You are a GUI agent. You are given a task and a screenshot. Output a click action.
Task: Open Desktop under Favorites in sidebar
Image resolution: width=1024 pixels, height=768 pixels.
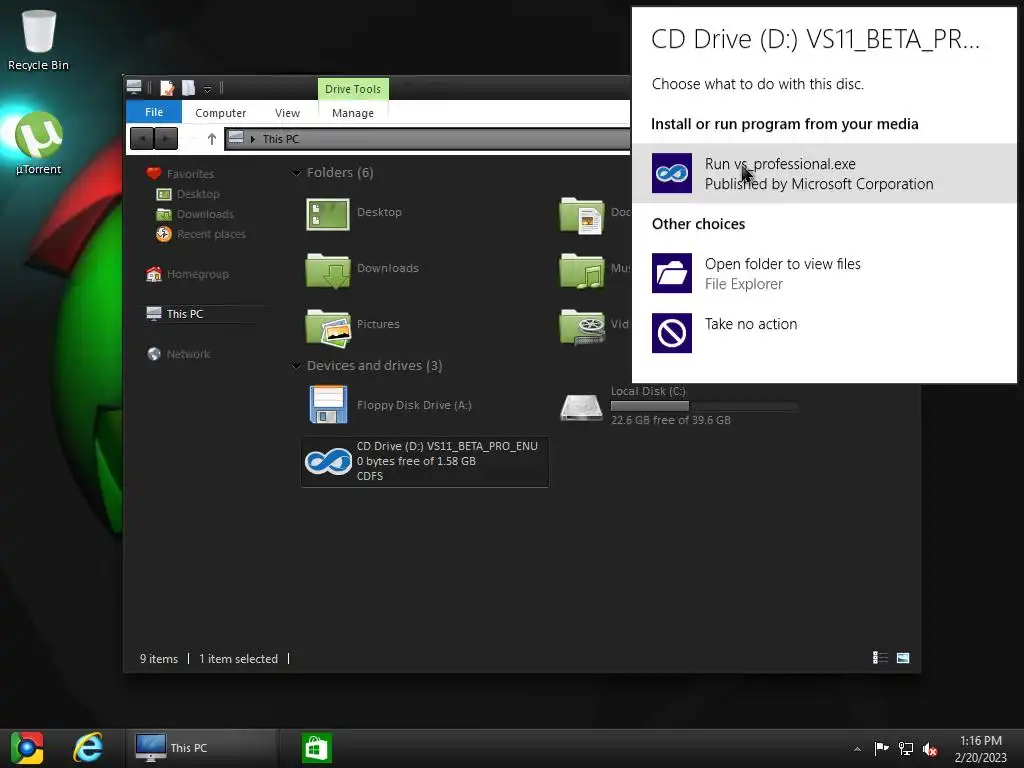198,194
